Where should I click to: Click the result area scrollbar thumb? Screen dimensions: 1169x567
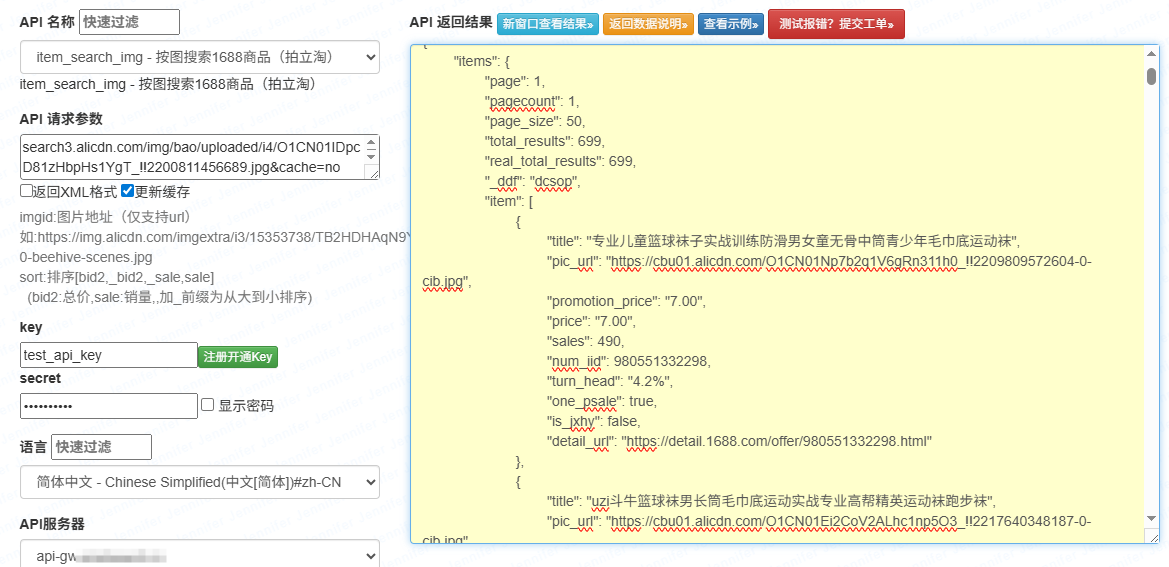click(x=1152, y=75)
